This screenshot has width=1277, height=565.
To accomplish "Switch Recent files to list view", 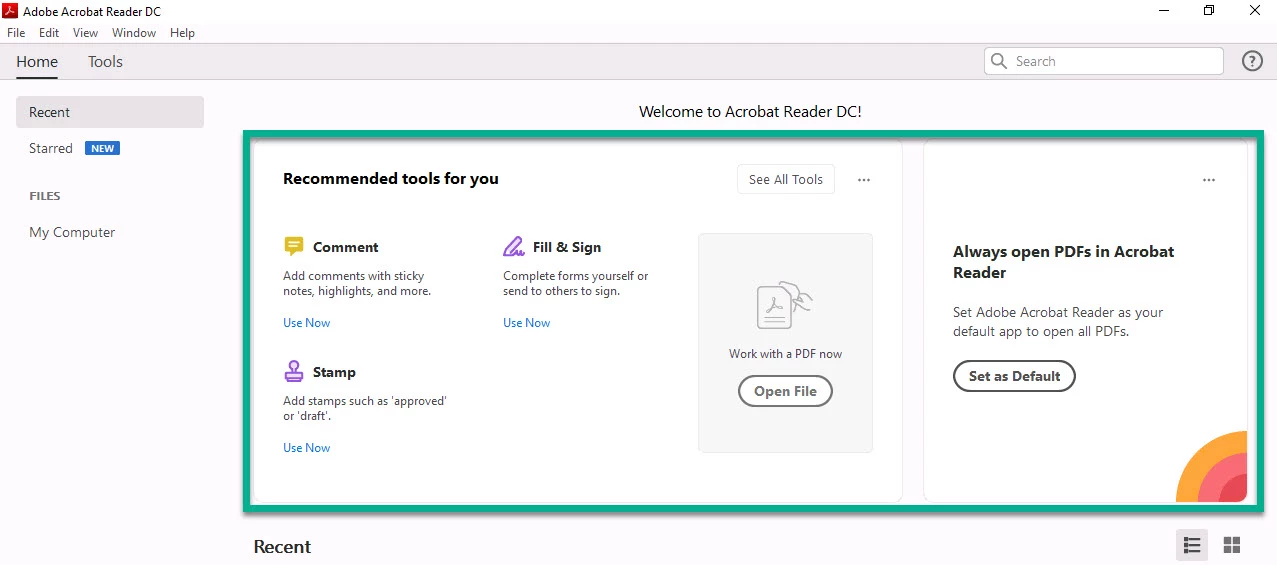I will click(x=1192, y=545).
